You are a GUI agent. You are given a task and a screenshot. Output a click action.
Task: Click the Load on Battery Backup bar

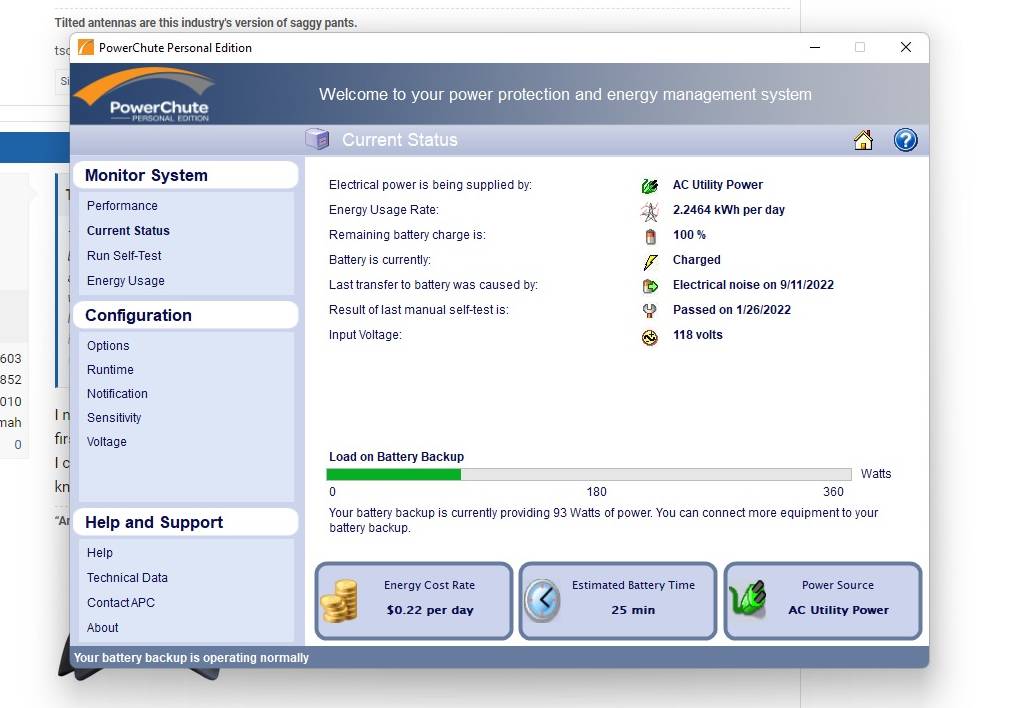[x=588, y=474]
